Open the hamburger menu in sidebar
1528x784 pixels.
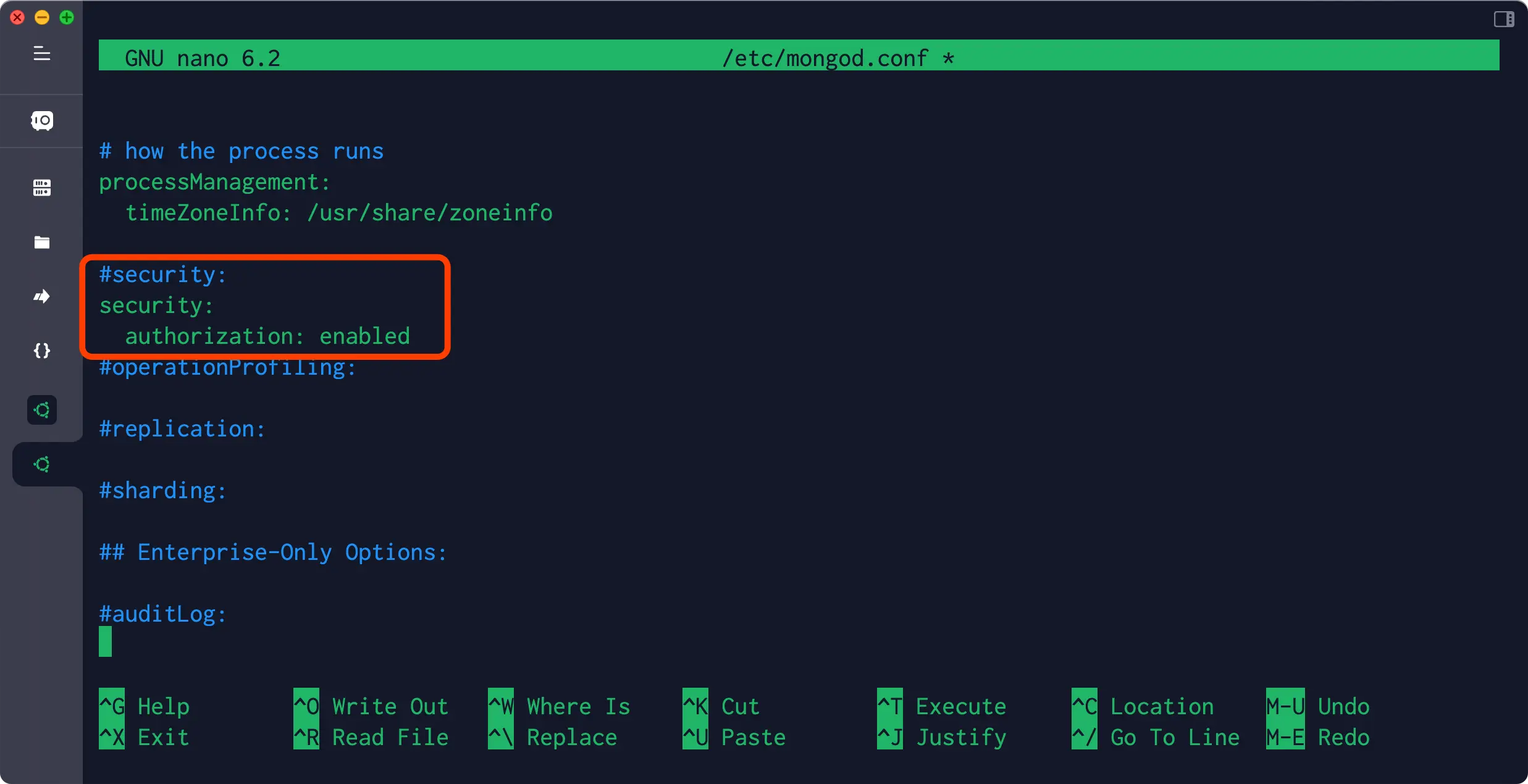[x=41, y=54]
